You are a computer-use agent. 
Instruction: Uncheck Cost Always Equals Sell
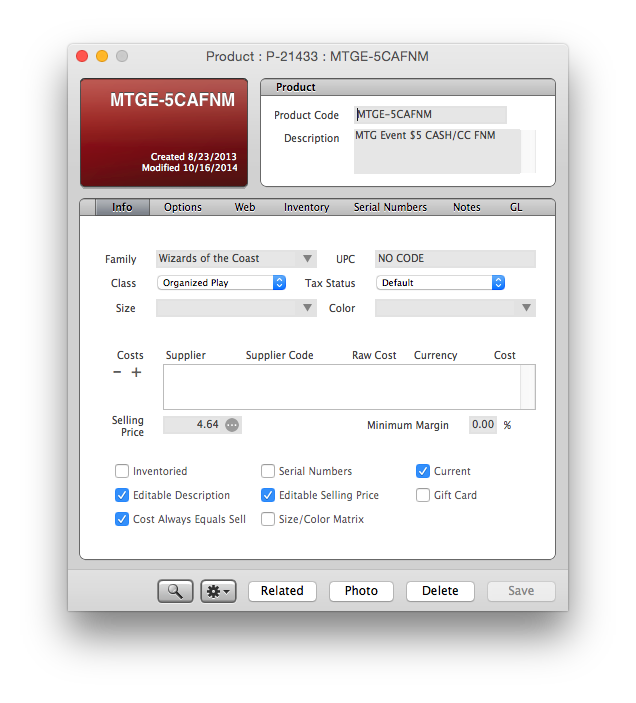pyautogui.click(x=122, y=519)
